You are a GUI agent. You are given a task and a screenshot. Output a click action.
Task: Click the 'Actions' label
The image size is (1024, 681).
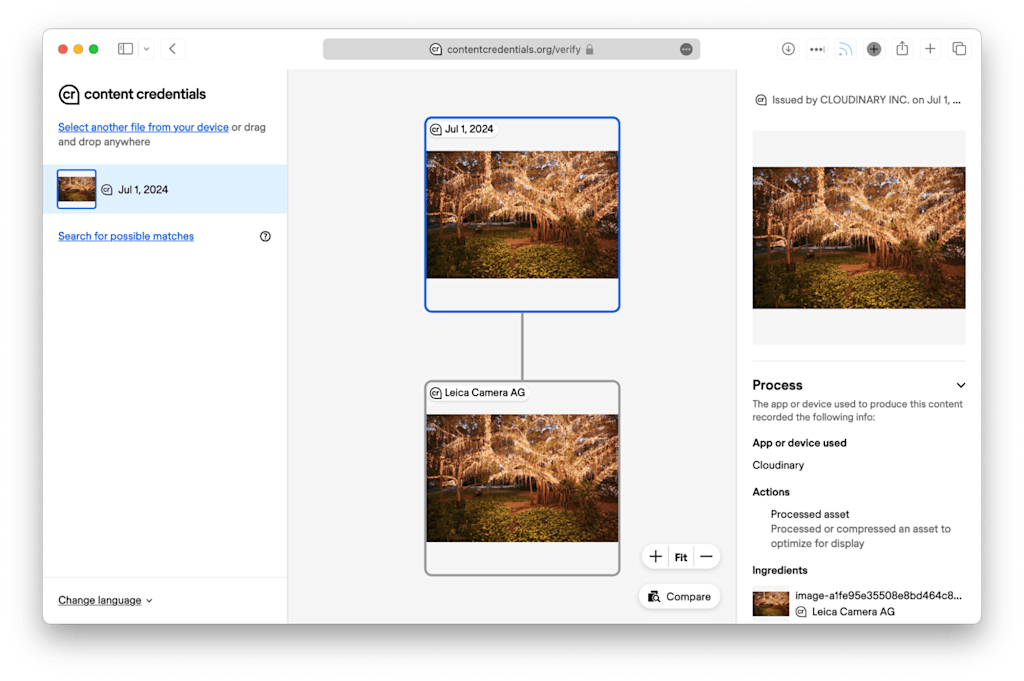[x=771, y=492]
